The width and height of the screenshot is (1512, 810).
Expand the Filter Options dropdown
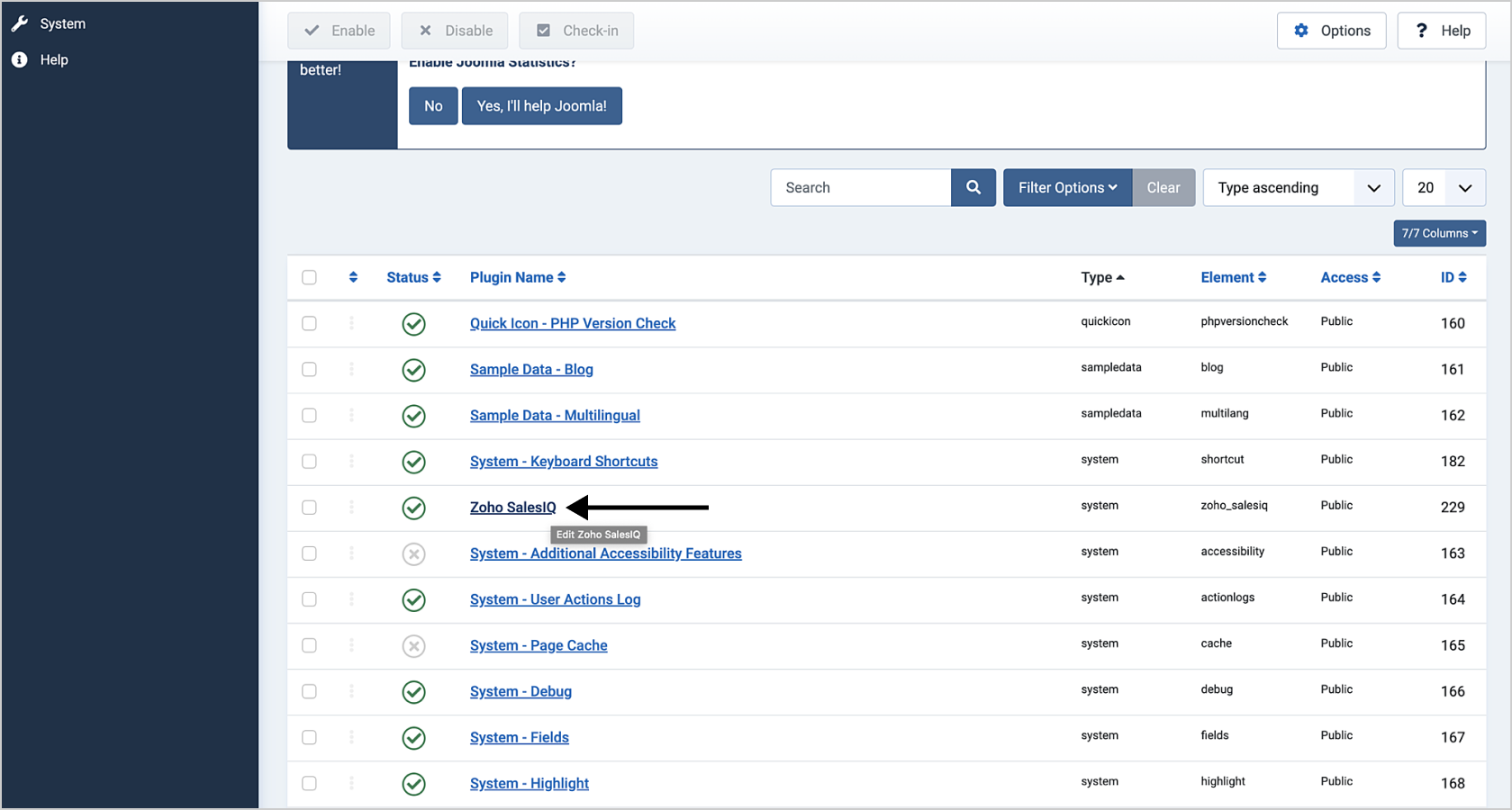point(1067,187)
